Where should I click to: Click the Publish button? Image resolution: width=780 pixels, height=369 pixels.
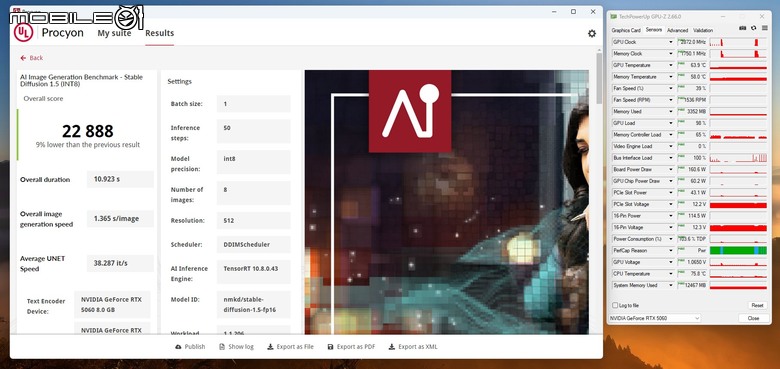190,347
